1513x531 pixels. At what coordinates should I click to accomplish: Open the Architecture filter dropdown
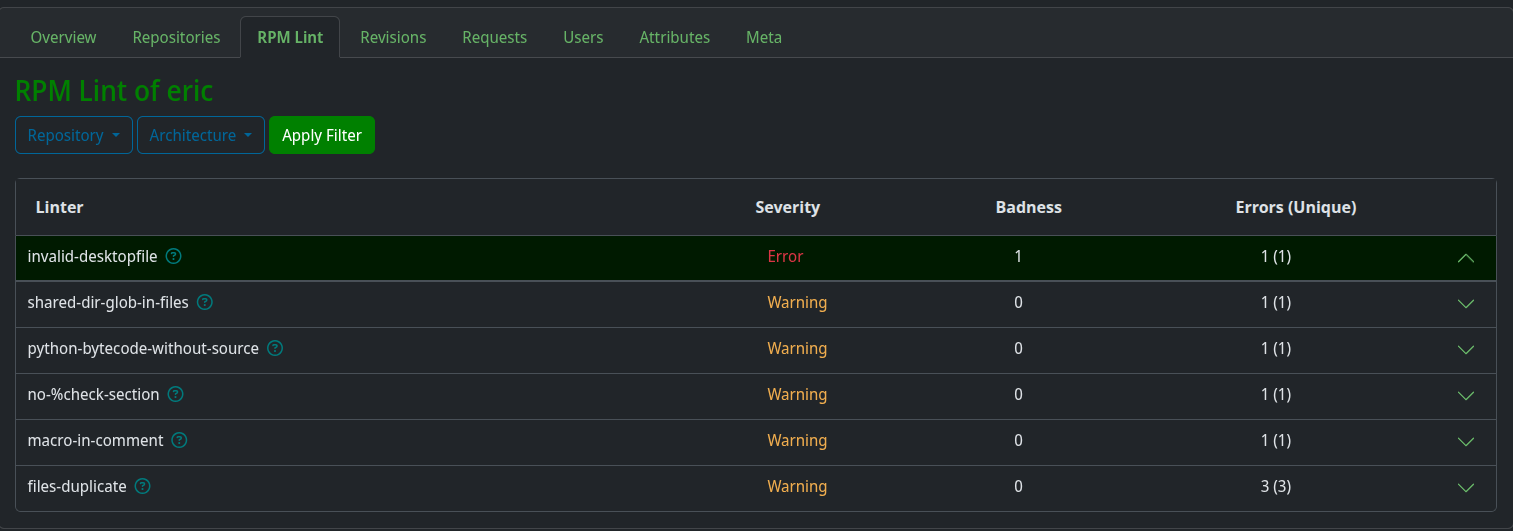tap(200, 135)
